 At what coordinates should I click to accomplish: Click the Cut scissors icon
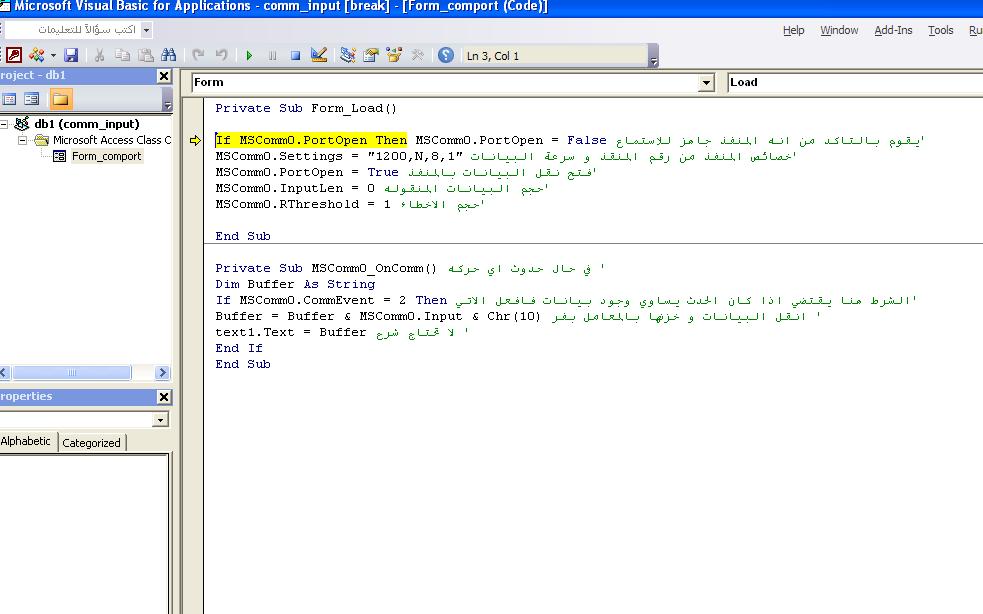click(99, 55)
